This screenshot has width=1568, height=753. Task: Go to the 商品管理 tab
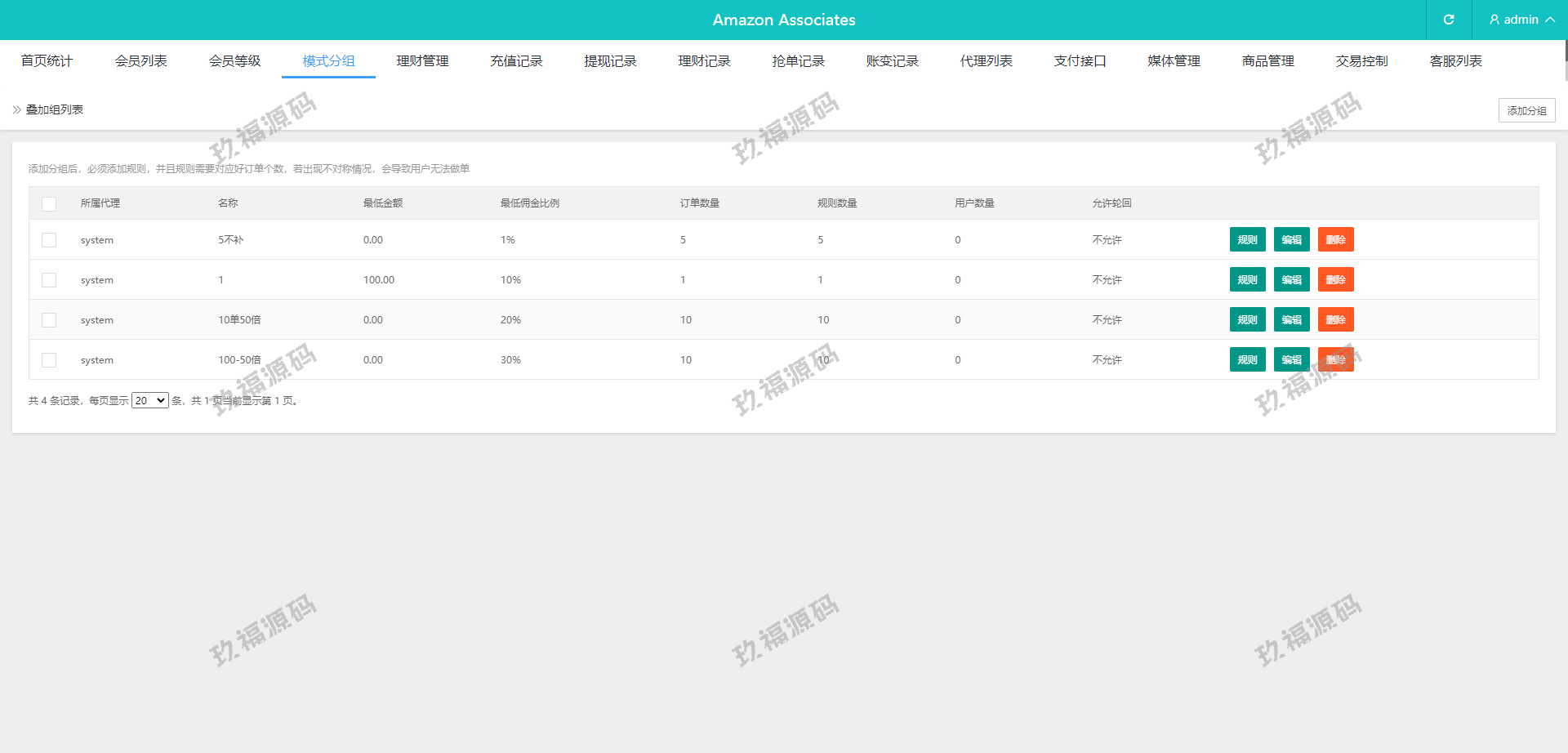click(x=1267, y=61)
